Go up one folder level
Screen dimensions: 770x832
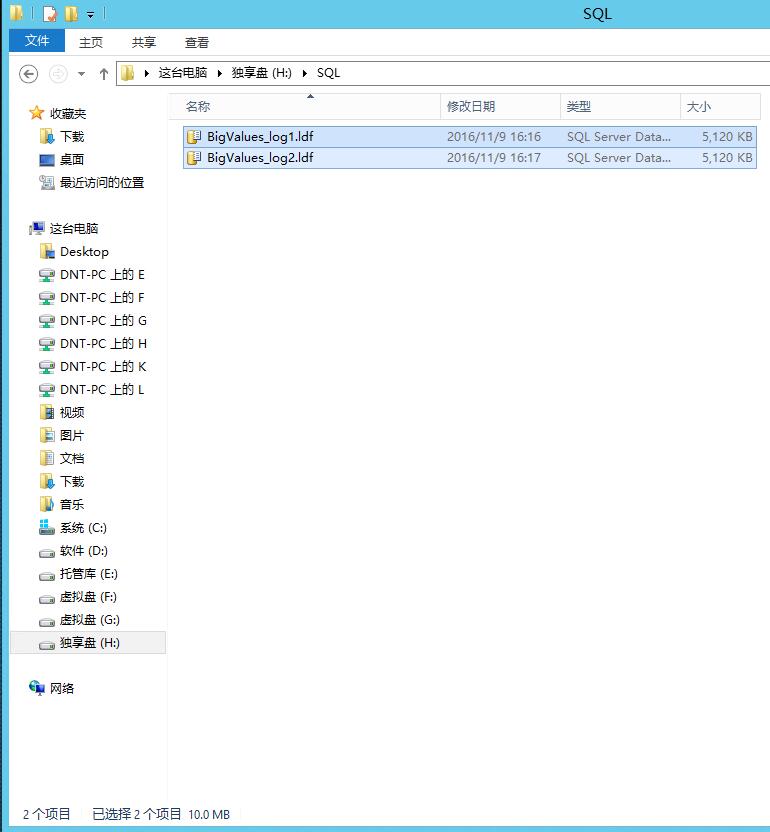pyautogui.click(x=103, y=73)
